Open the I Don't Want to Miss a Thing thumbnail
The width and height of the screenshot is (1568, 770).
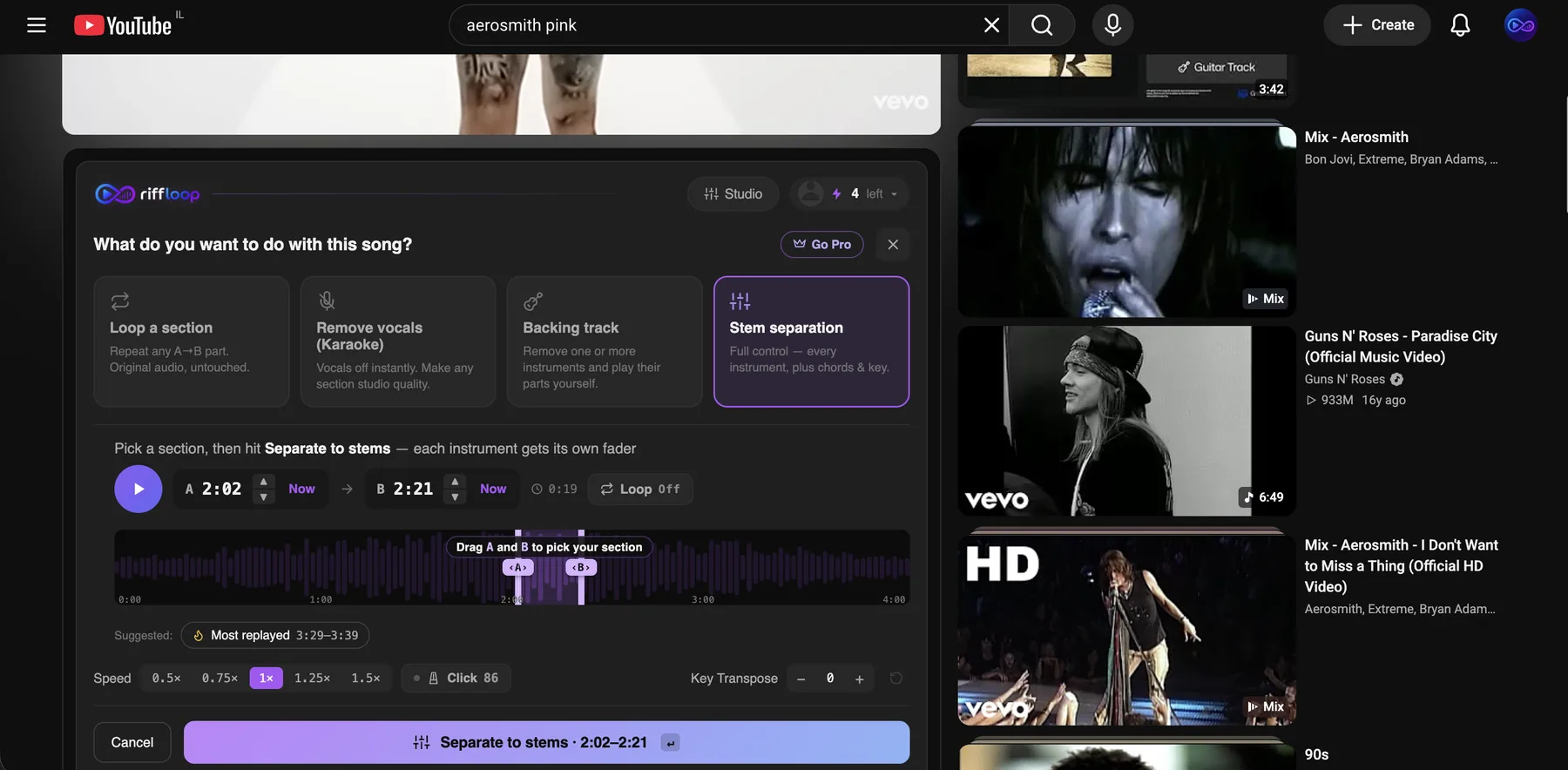tap(1126, 630)
